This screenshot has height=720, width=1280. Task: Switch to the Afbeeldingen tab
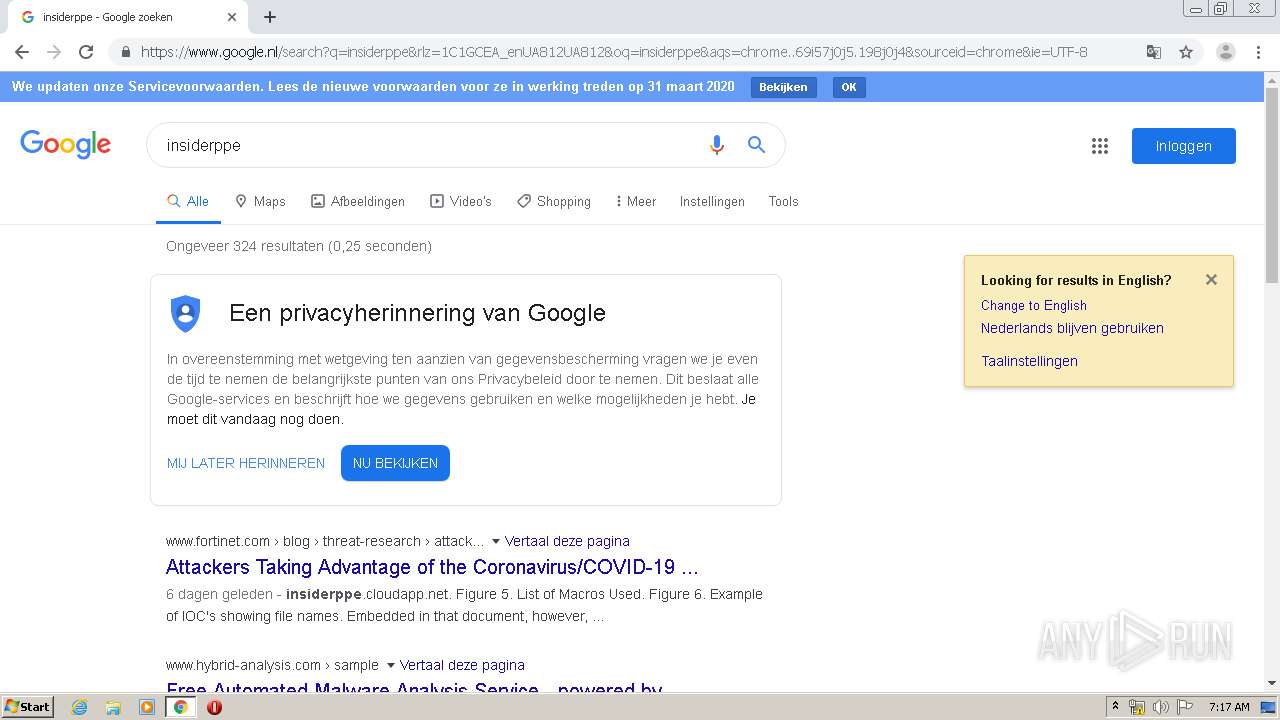pyautogui.click(x=358, y=201)
